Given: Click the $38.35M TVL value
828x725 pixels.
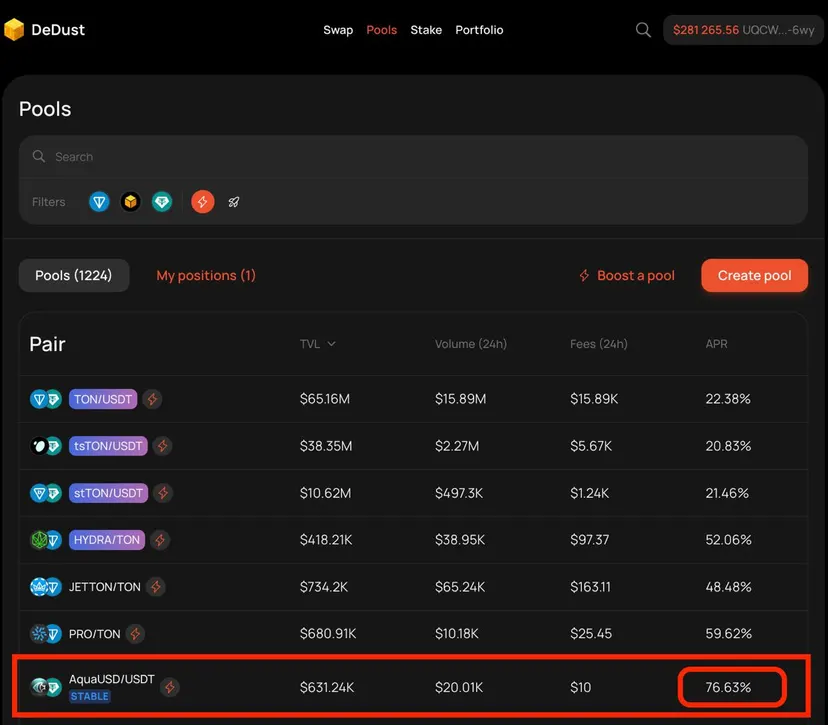Looking at the screenshot, I should click(326, 446).
